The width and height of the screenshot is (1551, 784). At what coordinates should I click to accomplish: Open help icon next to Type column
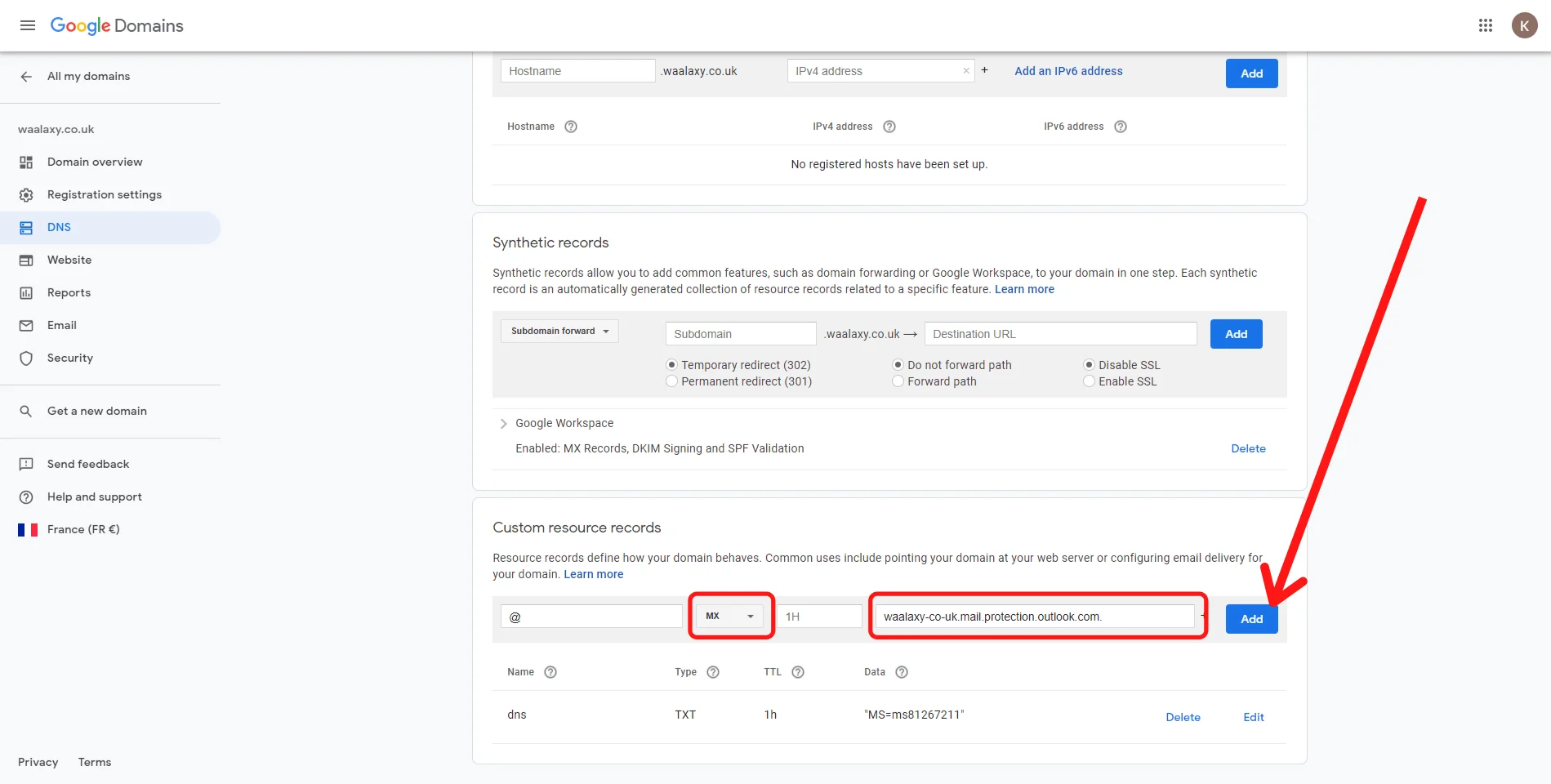(713, 672)
